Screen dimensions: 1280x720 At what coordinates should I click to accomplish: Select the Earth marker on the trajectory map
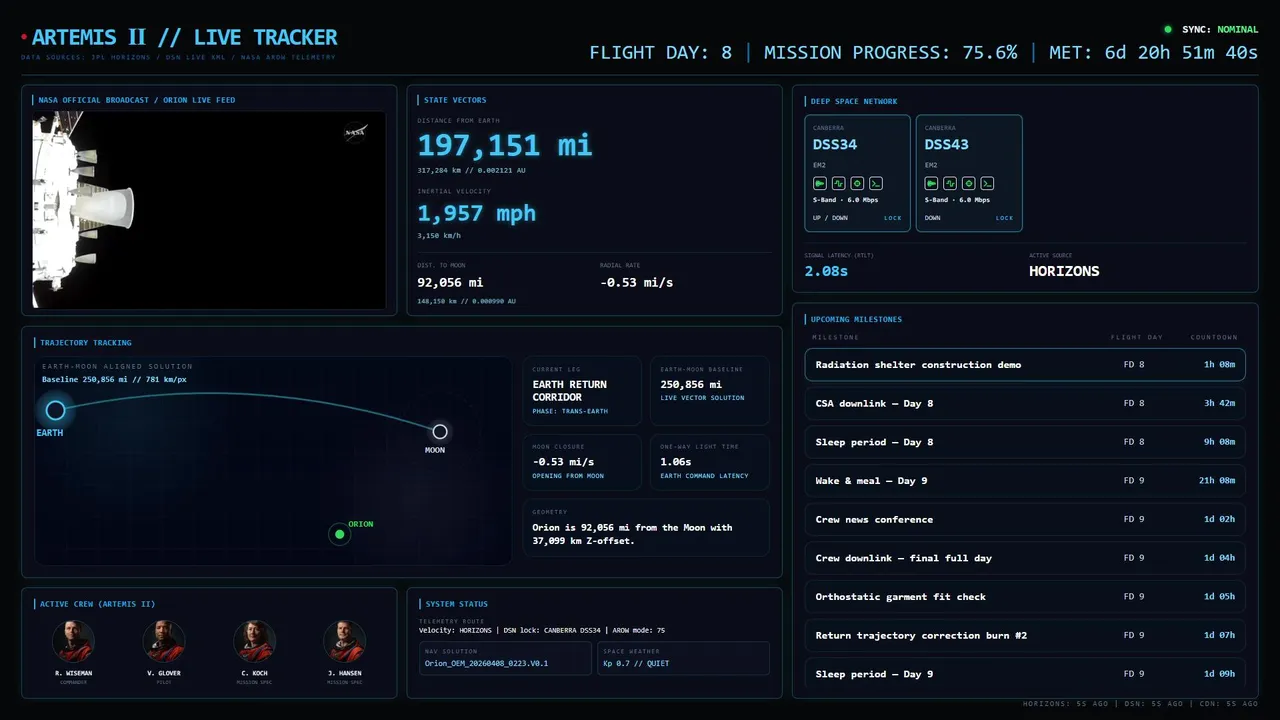click(x=56, y=410)
